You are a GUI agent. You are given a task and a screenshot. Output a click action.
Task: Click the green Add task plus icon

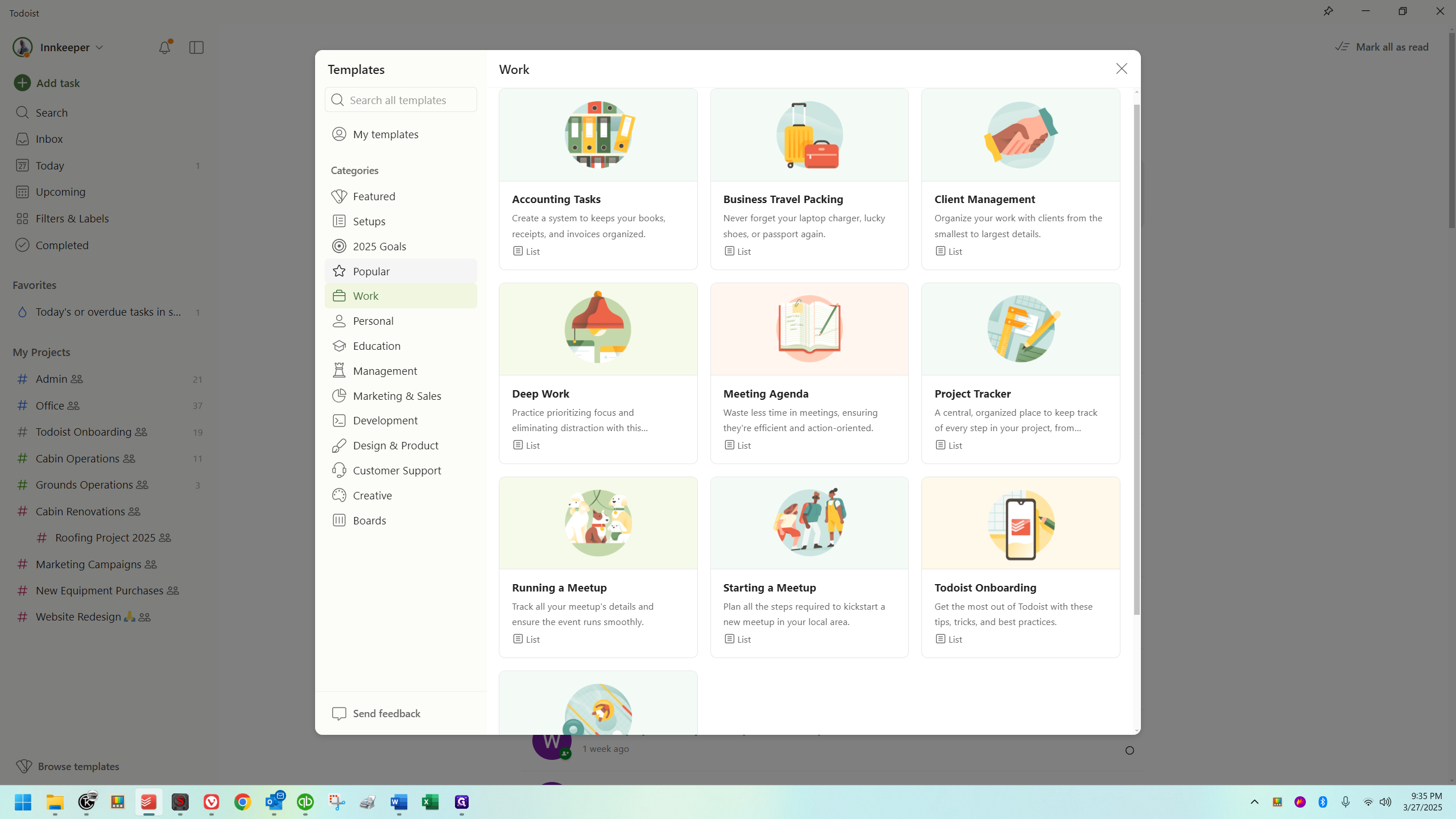22,83
